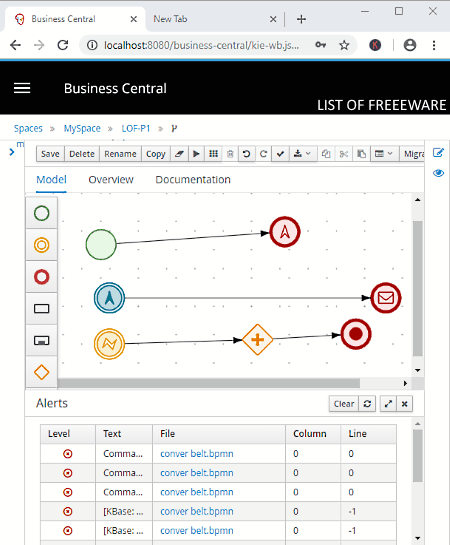450x545 pixels.
Task: Validate the process with checkmark icon
Action: pyautogui.click(x=280, y=154)
